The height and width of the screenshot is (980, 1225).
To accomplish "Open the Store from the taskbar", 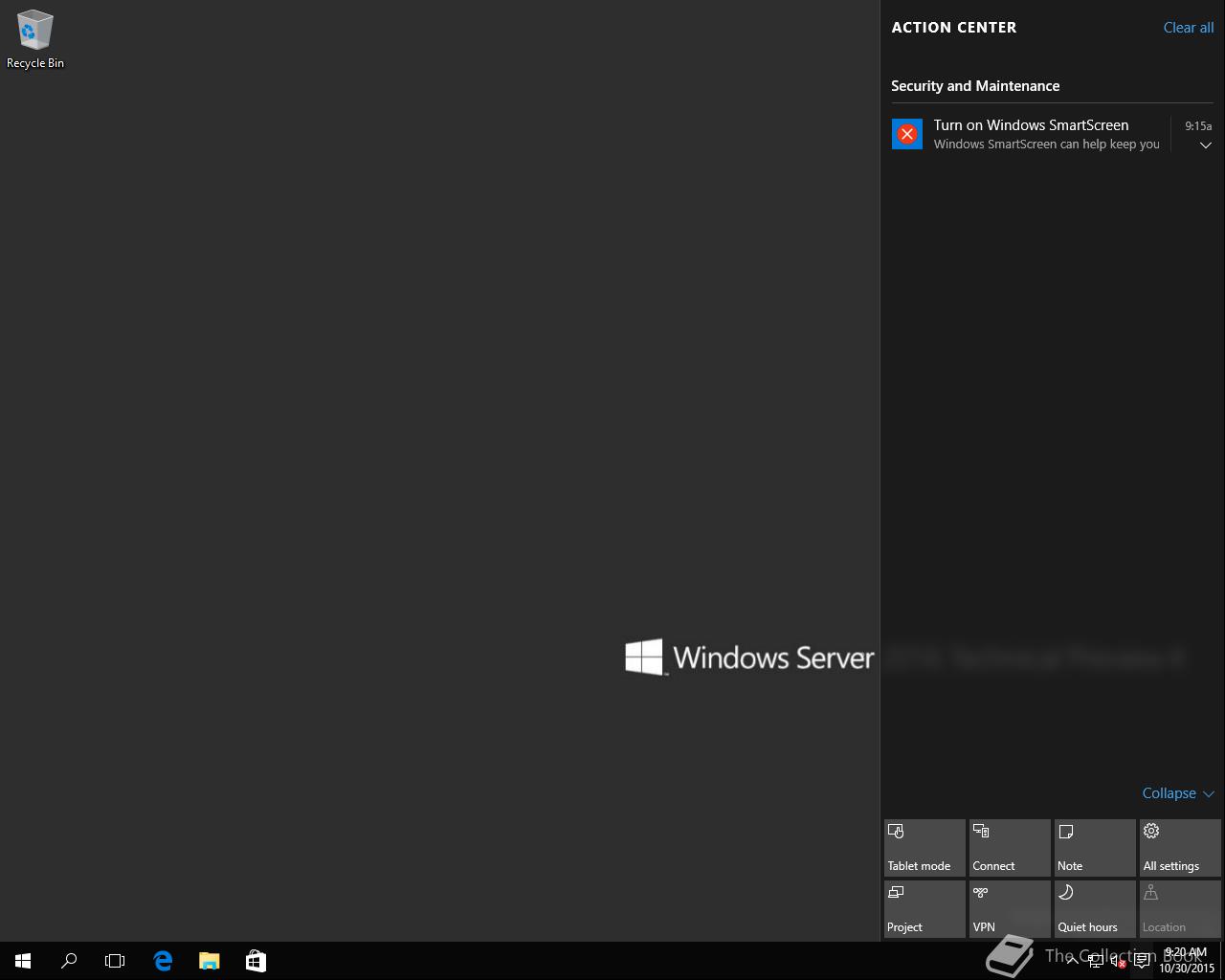I will [x=256, y=961].
